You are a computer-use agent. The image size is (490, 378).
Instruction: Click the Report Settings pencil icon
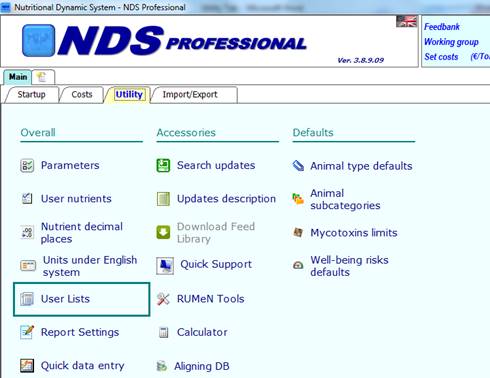tap(27, 332)
